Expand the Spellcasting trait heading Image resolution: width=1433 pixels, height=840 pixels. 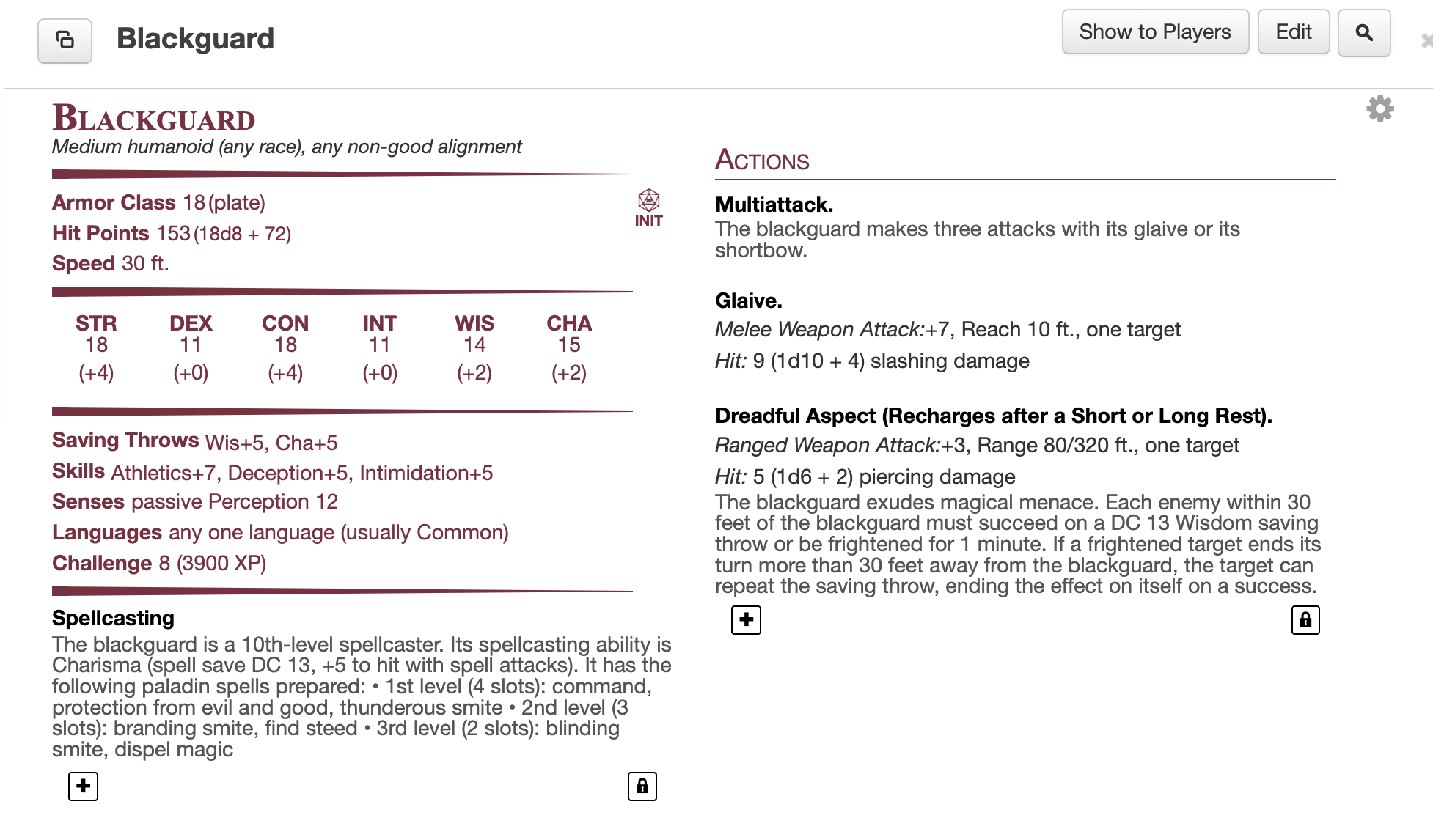click(x=113, y=618)
